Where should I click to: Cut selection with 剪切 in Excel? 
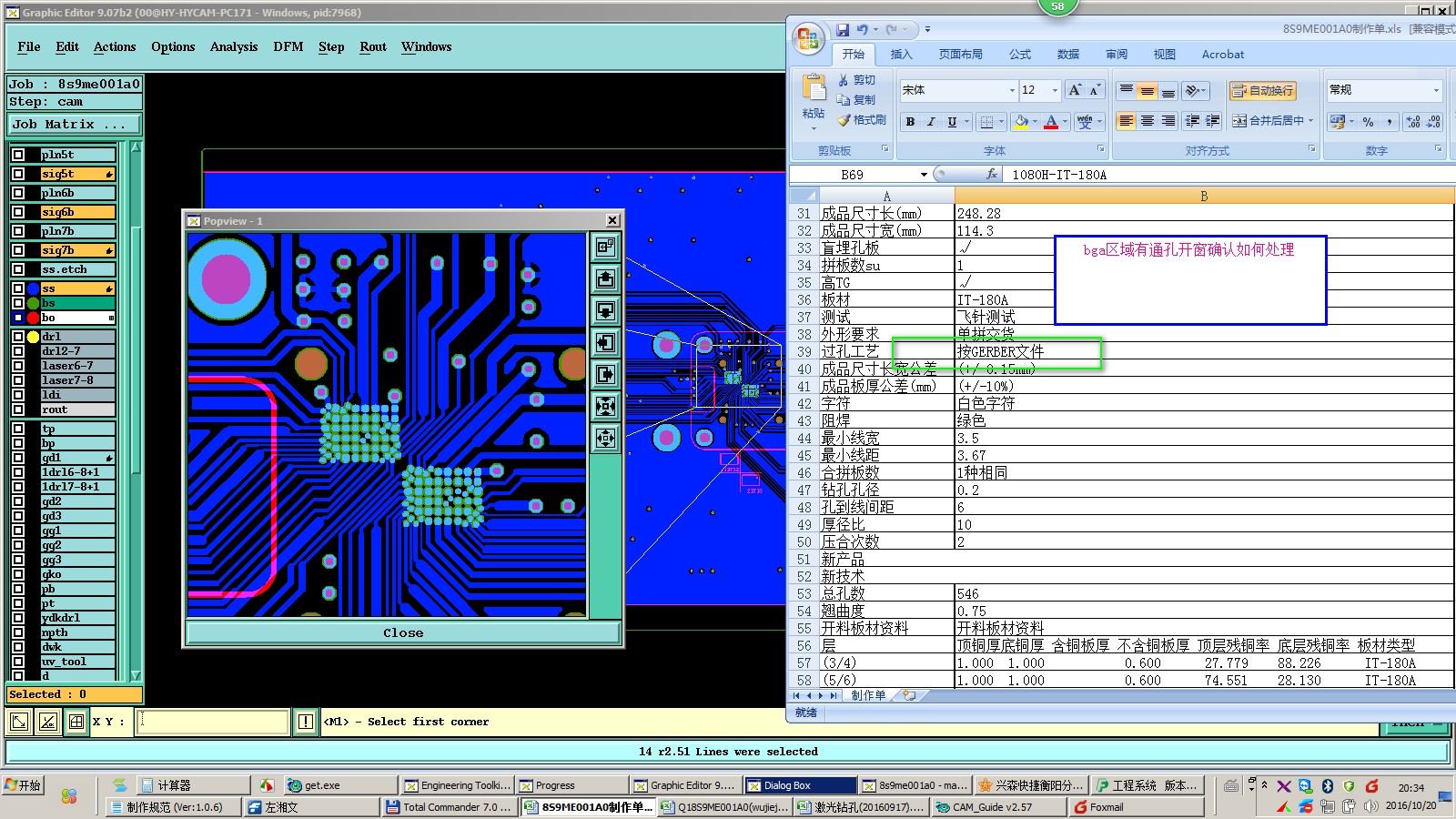856,80
